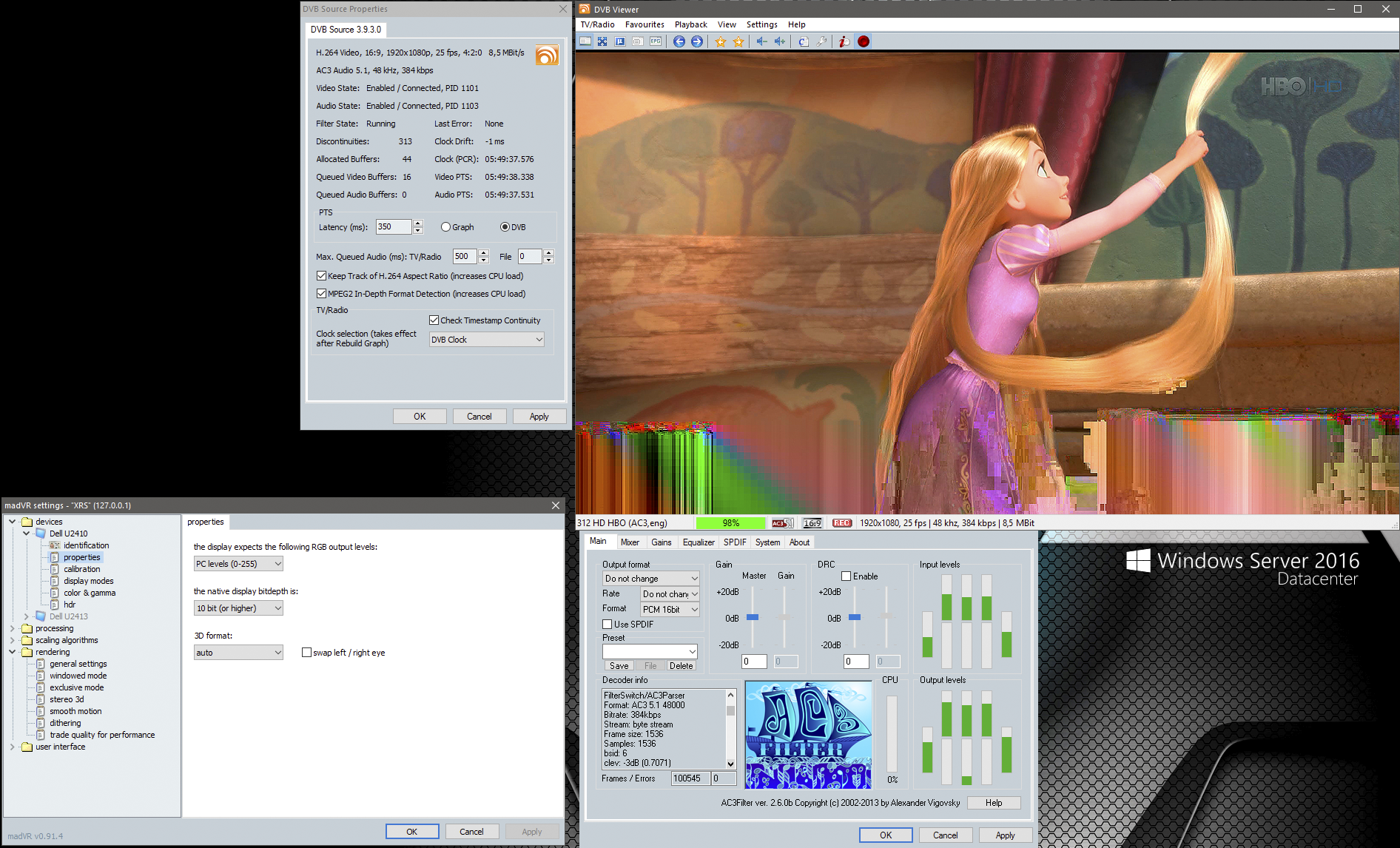Click Save preset button

pos(619,666)
